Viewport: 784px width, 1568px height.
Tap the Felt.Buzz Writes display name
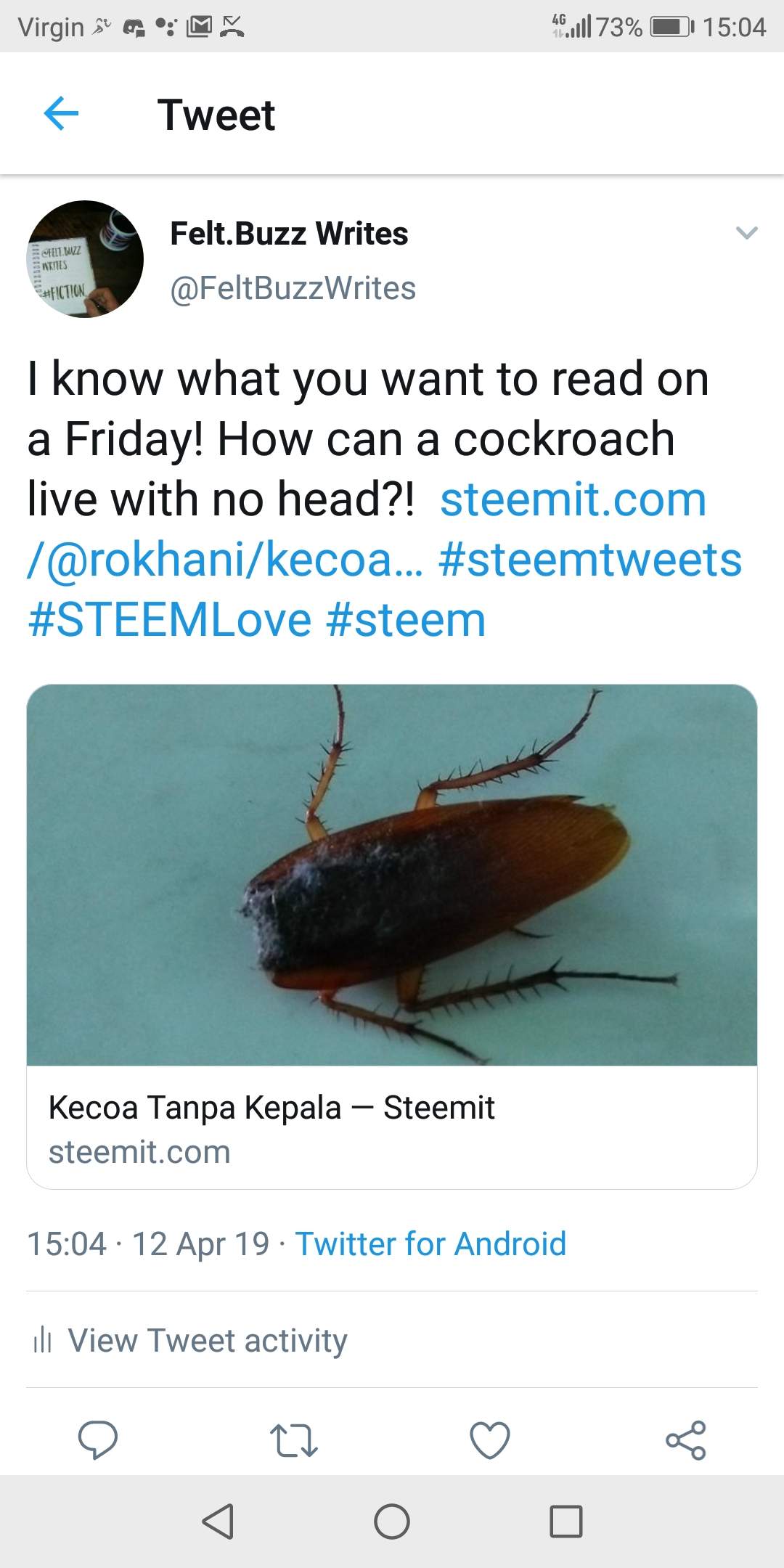pos(289,234)
